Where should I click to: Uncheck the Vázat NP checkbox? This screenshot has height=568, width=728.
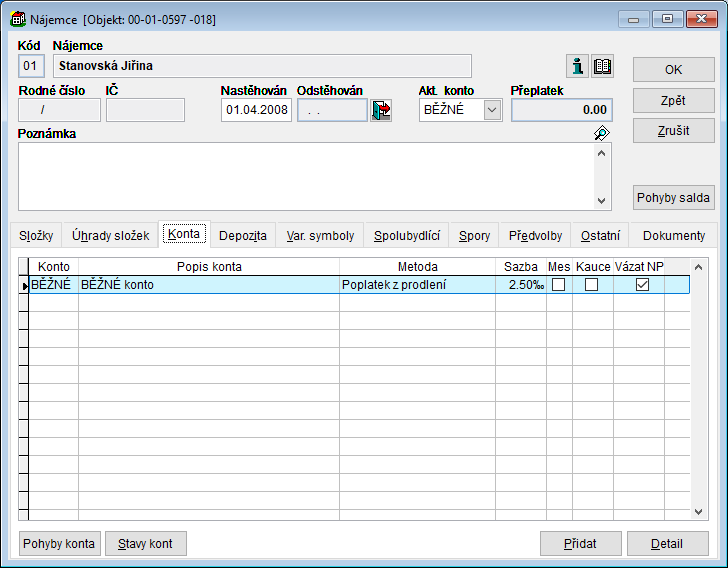642,285
